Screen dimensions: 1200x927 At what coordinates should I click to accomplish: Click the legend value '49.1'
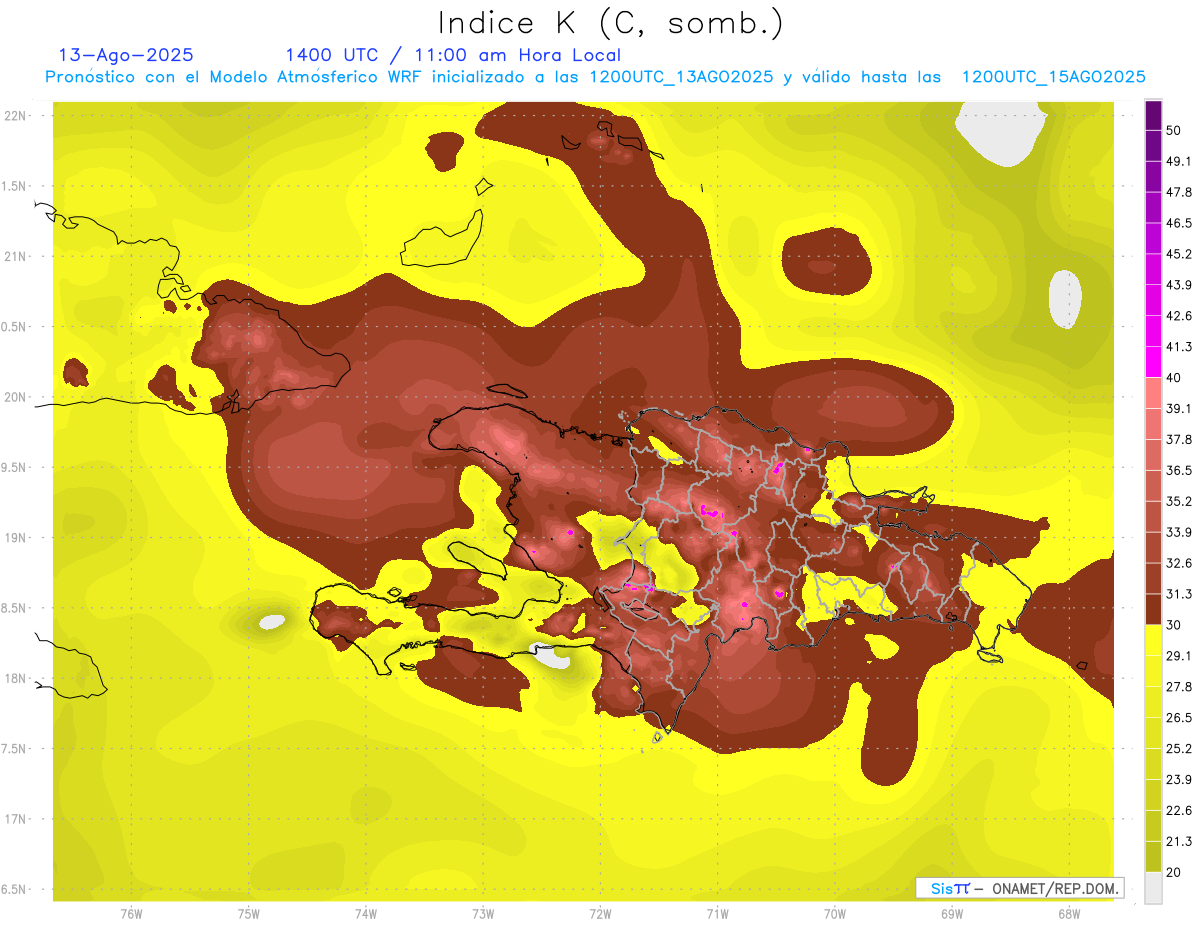[1179, 161]
